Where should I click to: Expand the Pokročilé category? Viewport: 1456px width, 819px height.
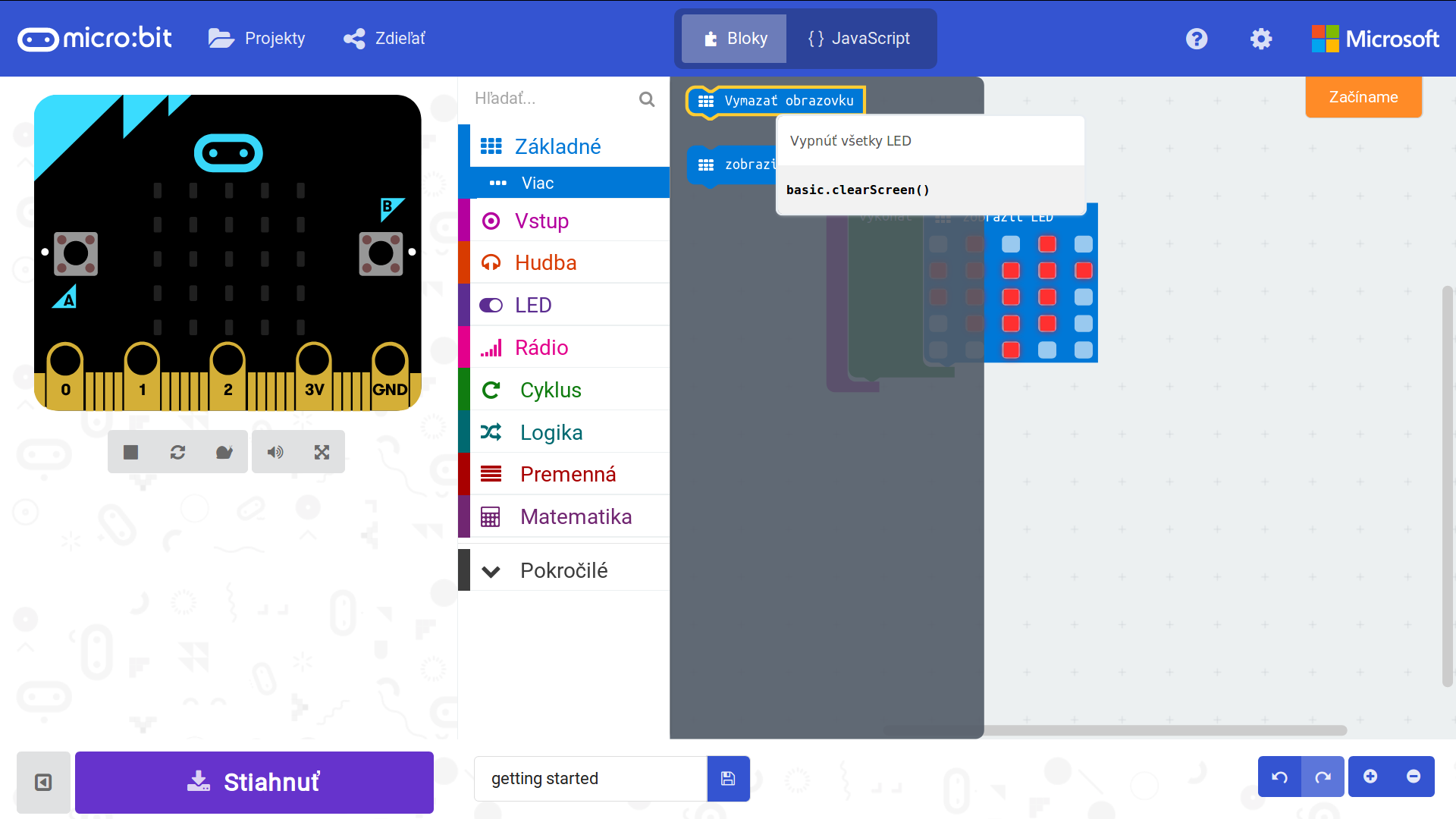[x=563, y=571]
